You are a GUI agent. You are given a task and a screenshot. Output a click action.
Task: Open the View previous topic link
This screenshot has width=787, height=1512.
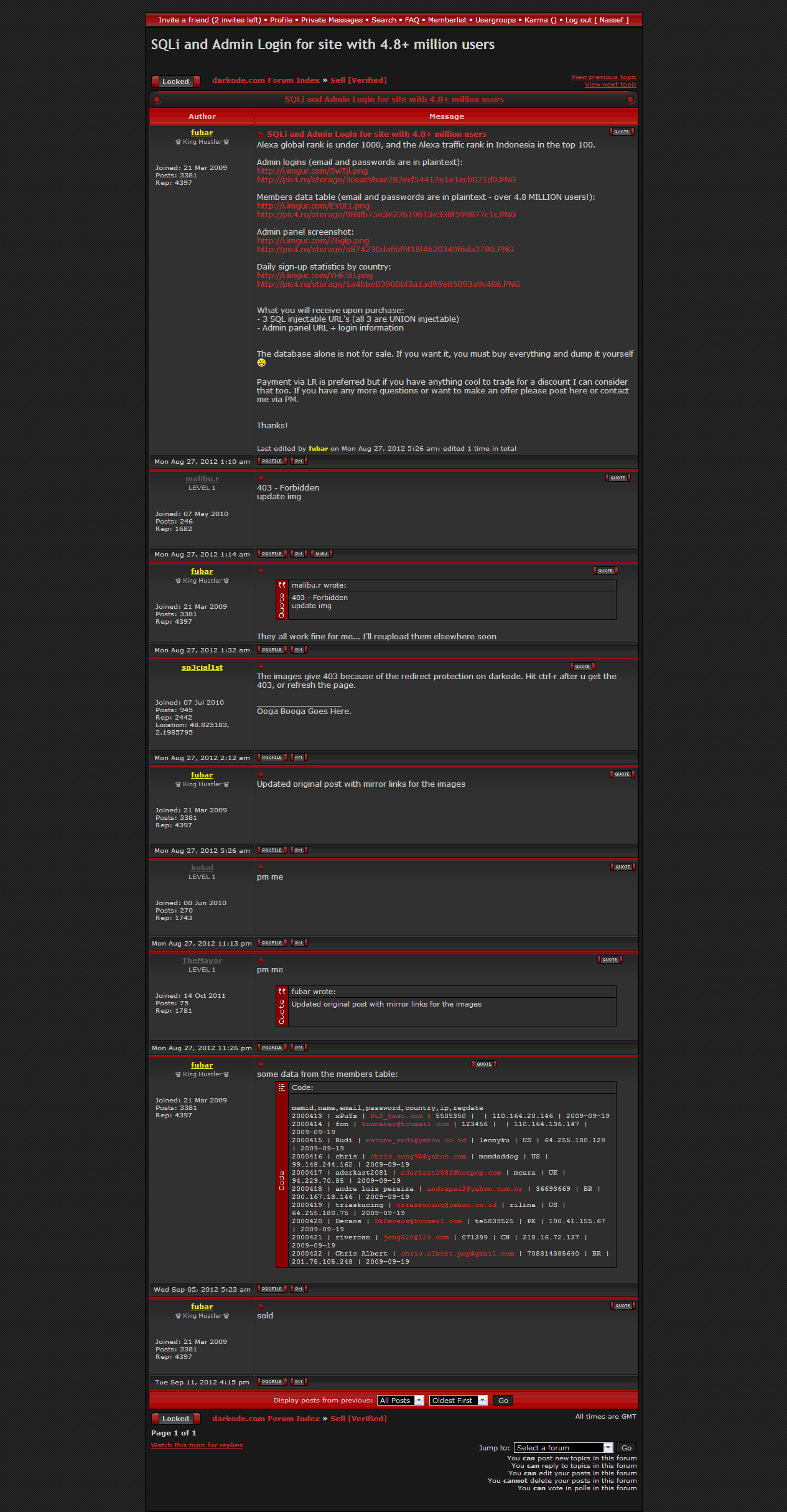point(603,77)
